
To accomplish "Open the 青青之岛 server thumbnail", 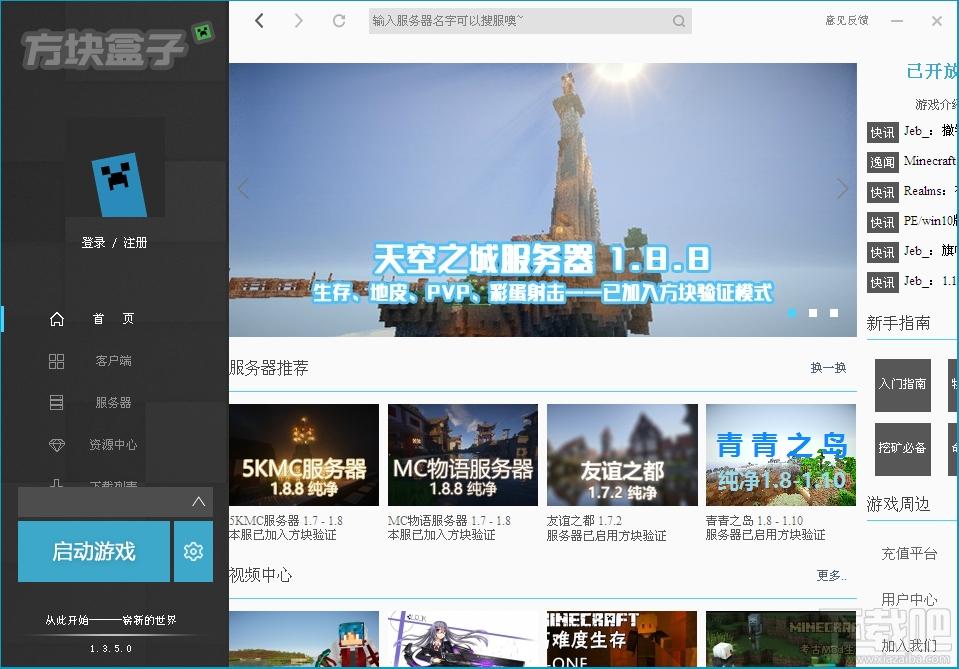I will [781, 454].
